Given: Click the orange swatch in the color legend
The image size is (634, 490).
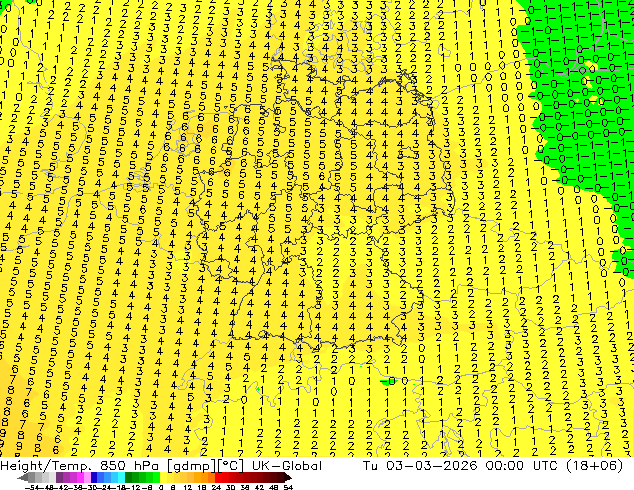Looking at the screenshot, I should (205, 478).
